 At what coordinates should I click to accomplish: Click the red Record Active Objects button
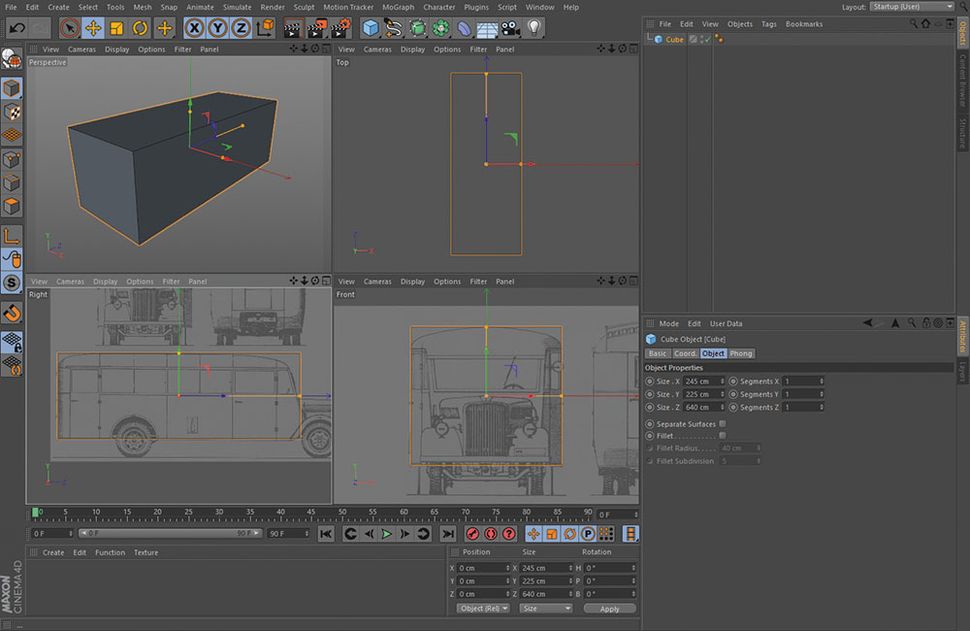click(472, 534)
